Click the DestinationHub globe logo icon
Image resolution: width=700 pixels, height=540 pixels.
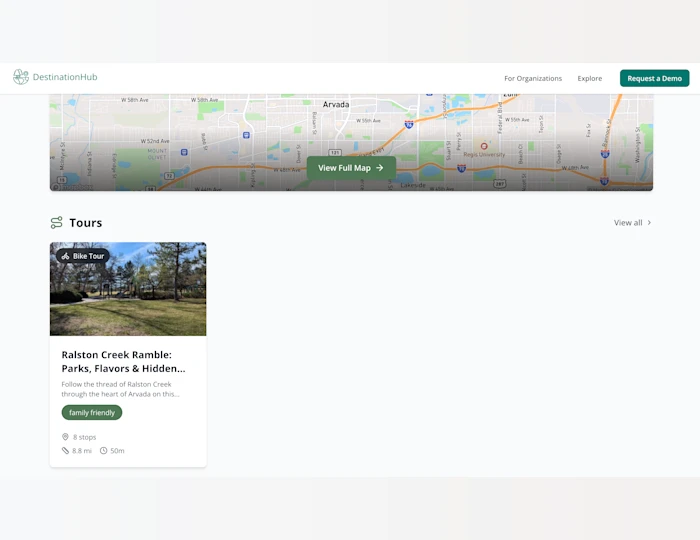[21, 77]
